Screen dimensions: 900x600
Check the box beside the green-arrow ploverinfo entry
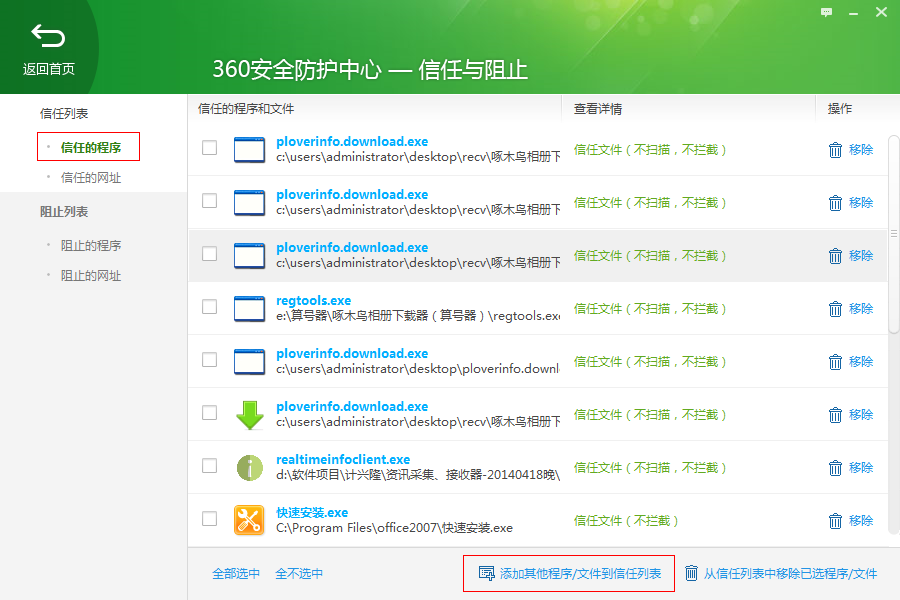[x=210, y=413]
